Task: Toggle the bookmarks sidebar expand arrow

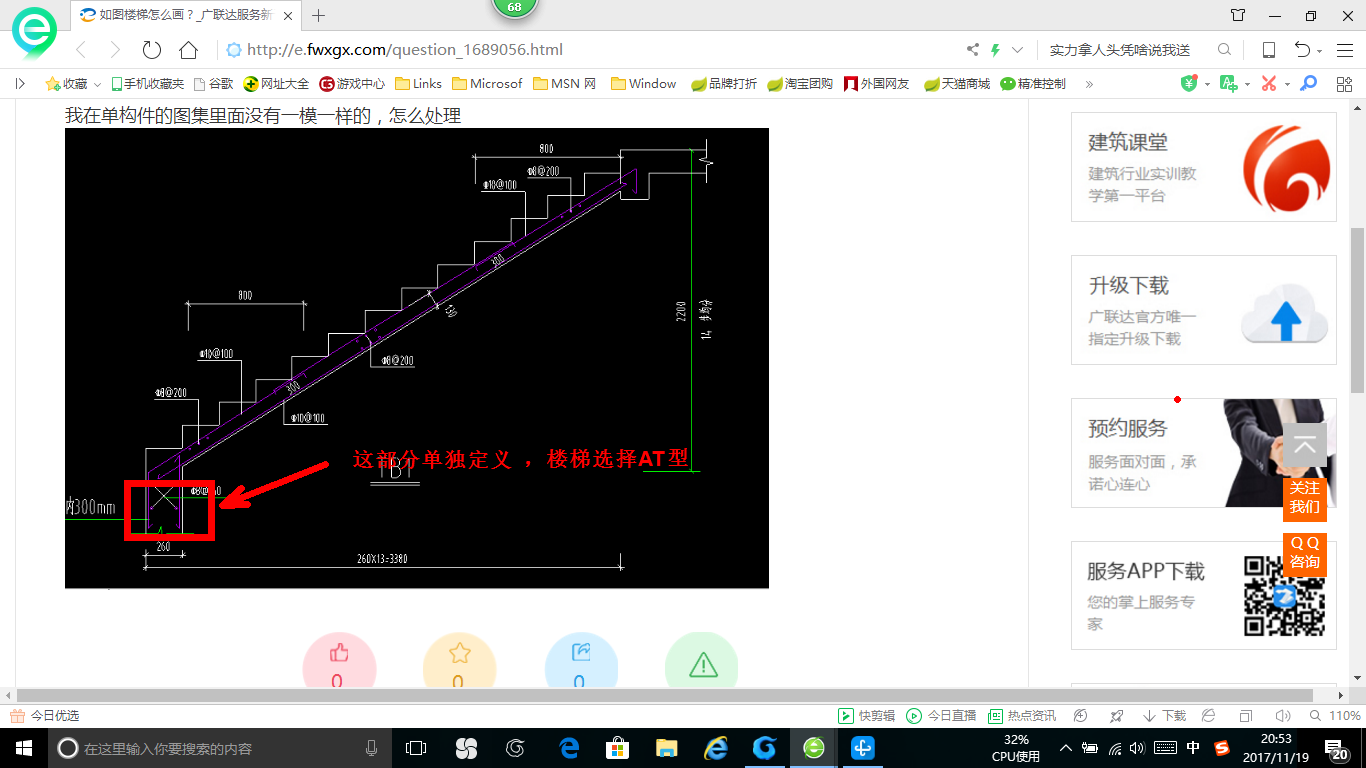Action: [x=20, y=84]
